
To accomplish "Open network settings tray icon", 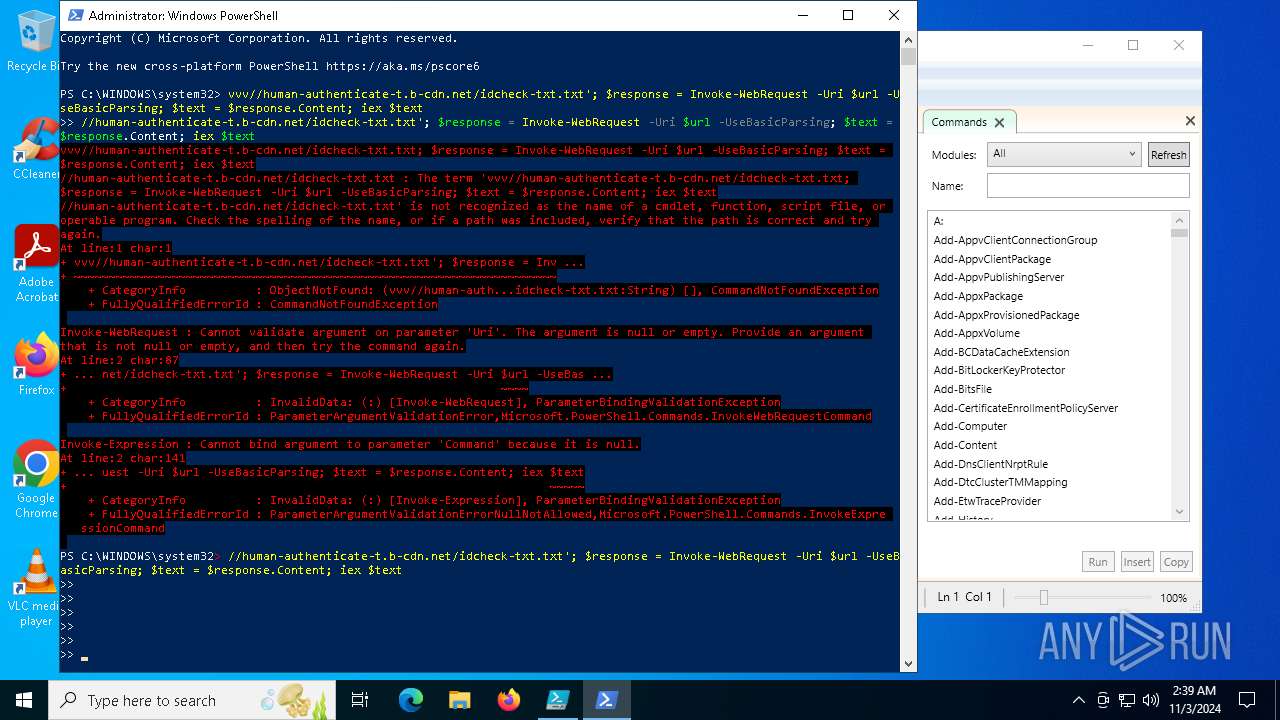I will (1127, 700).
